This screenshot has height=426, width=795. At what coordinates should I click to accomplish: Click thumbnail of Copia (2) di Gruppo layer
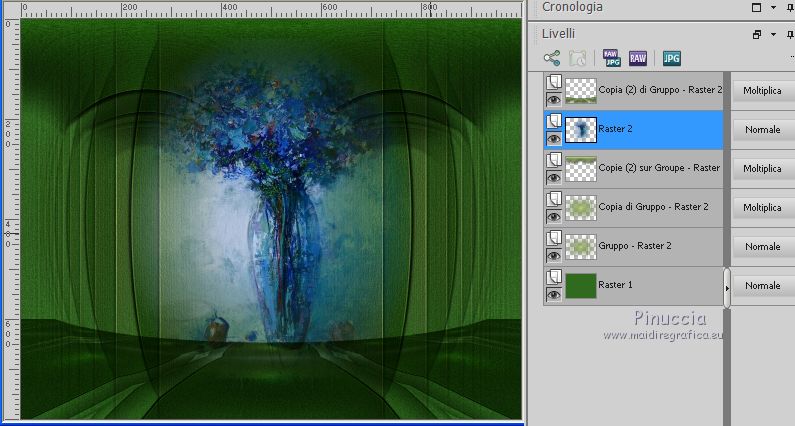581,91
